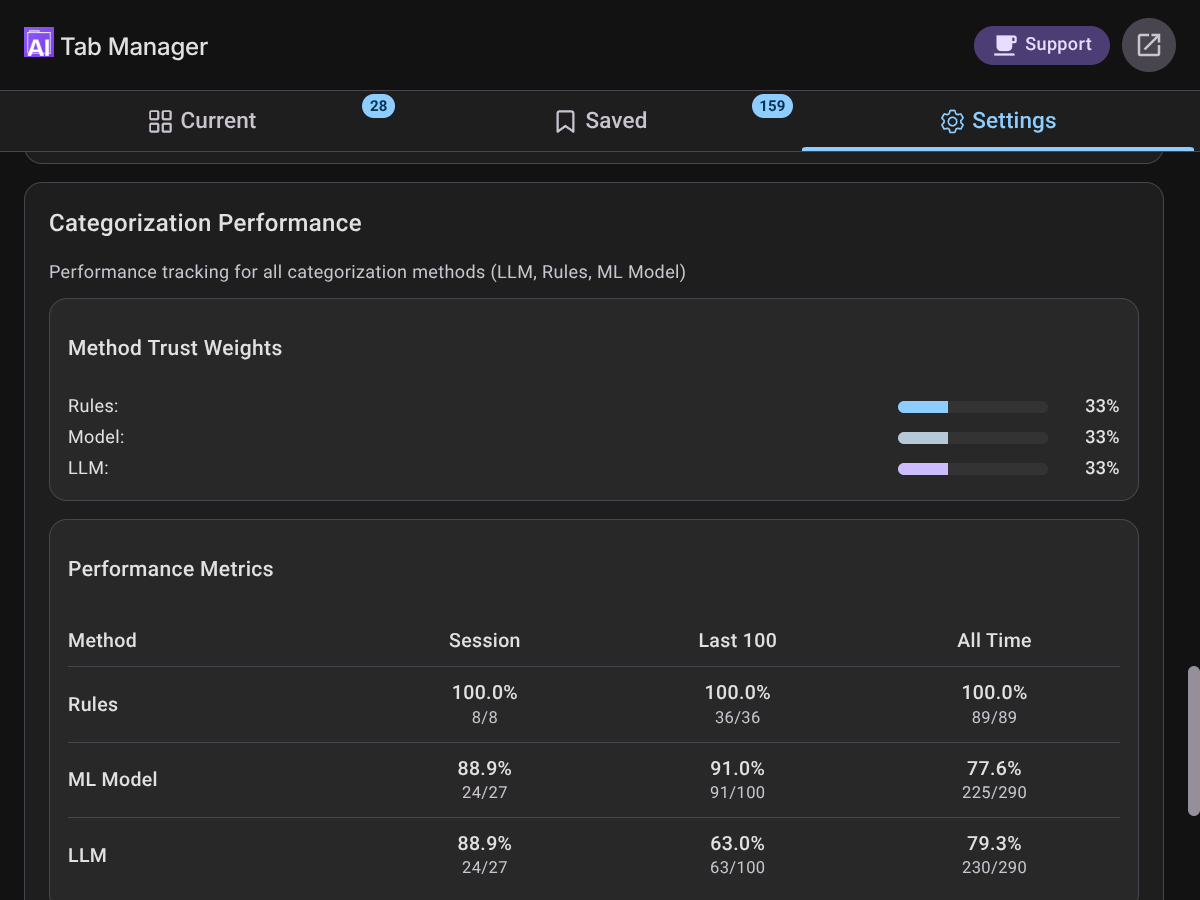
Task: Click the Method column header
Action: 102,641
